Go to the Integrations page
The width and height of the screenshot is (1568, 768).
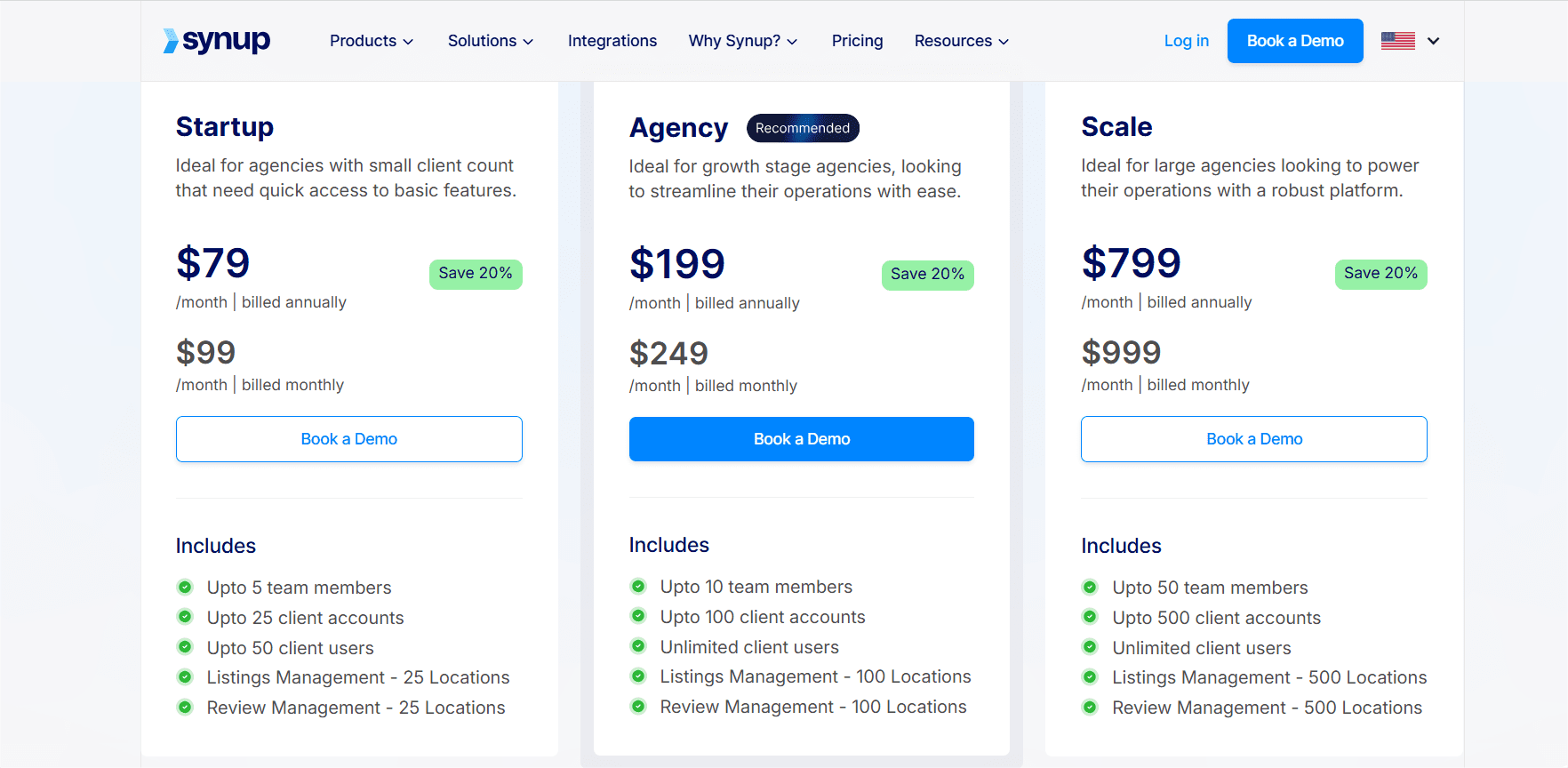click(612, 41)
